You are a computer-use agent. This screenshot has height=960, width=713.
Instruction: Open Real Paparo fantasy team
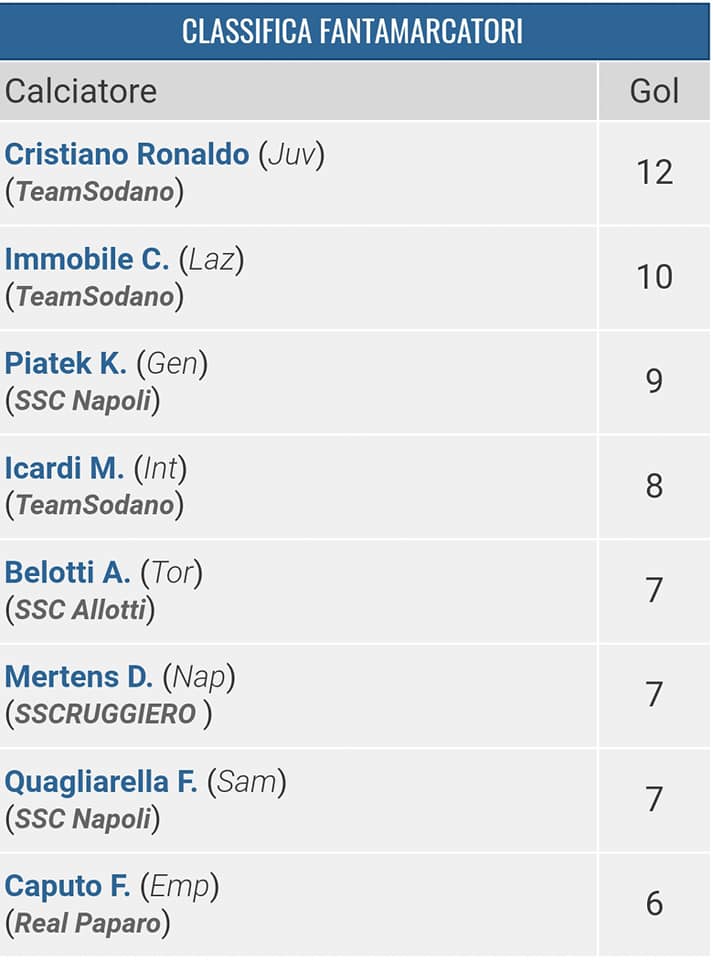point(88,923)
